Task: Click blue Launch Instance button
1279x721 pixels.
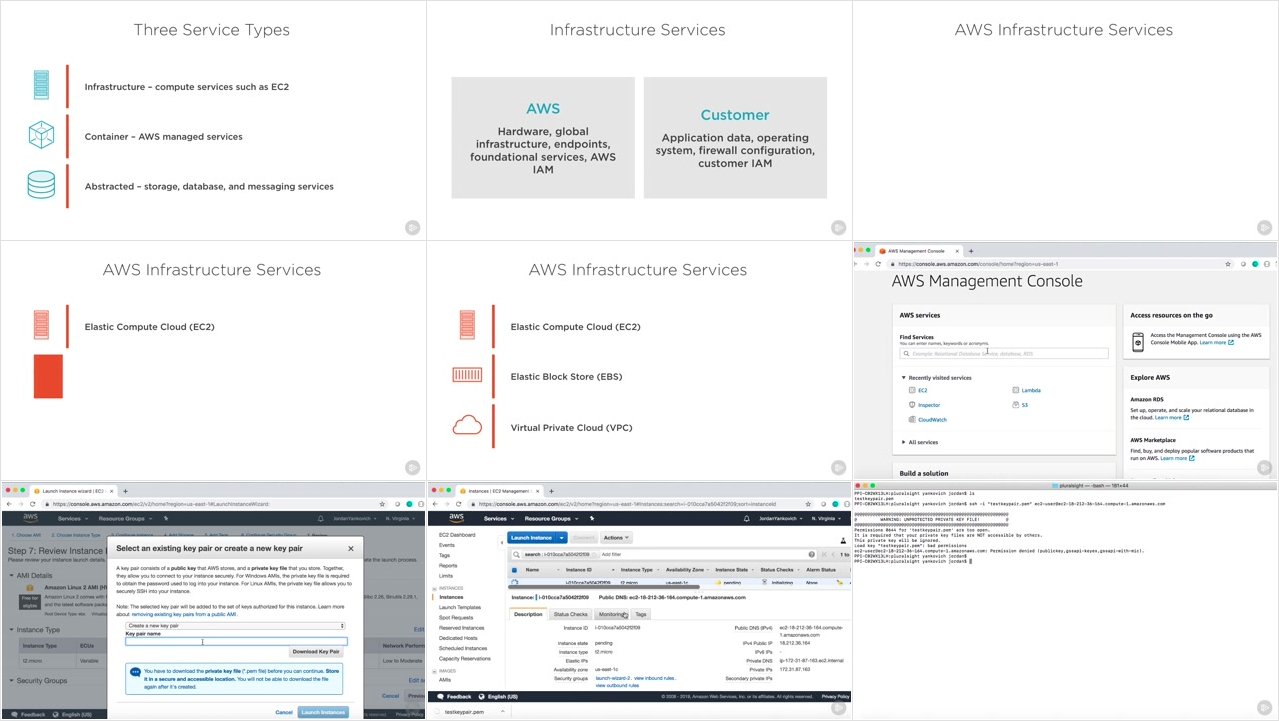Action: click(532, 537)
